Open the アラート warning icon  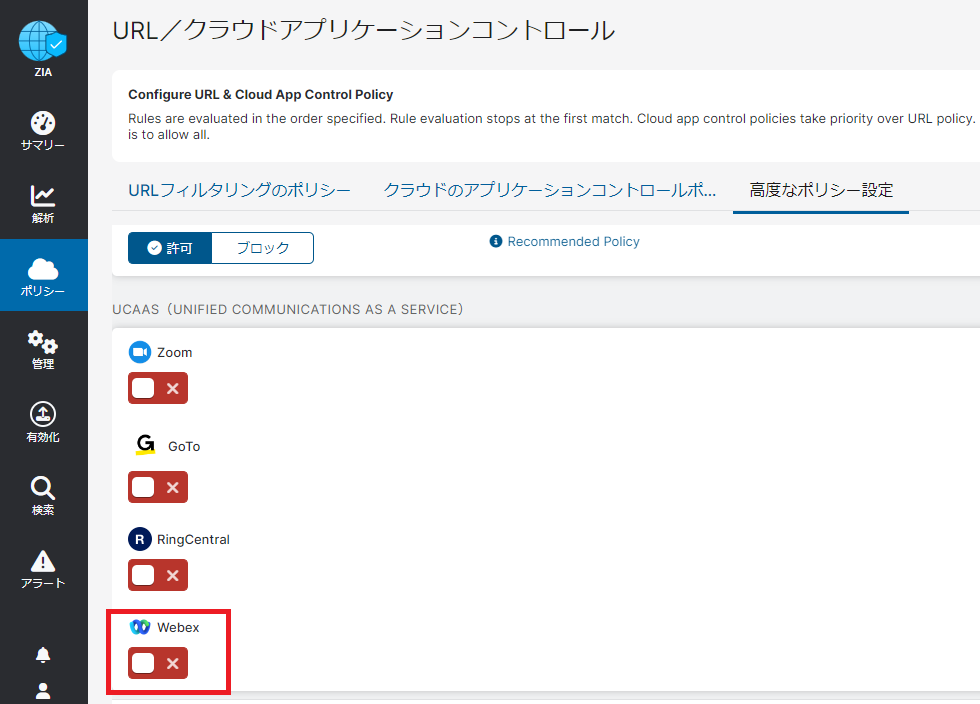42,561
